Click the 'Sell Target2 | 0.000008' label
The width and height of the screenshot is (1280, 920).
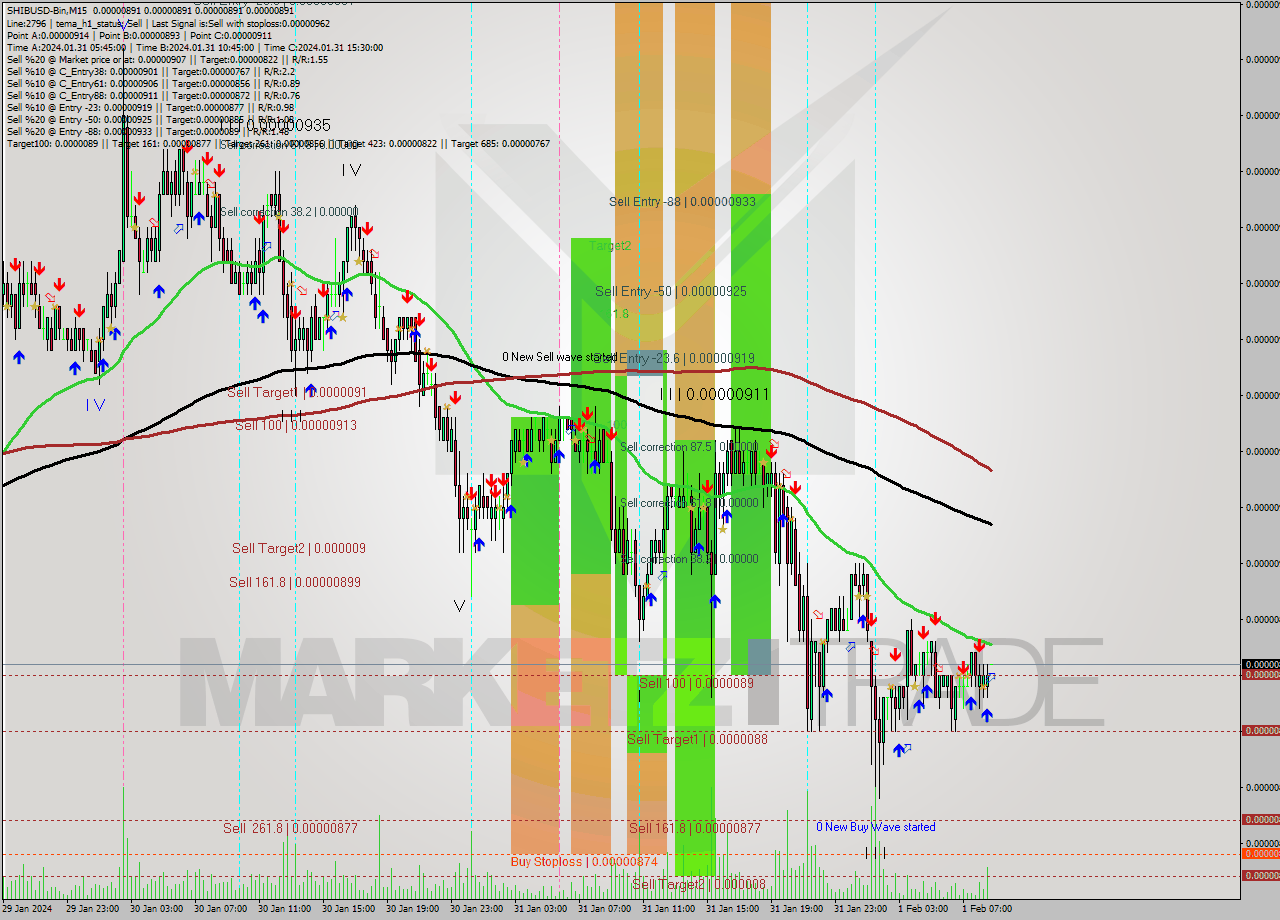pos(699,884)
